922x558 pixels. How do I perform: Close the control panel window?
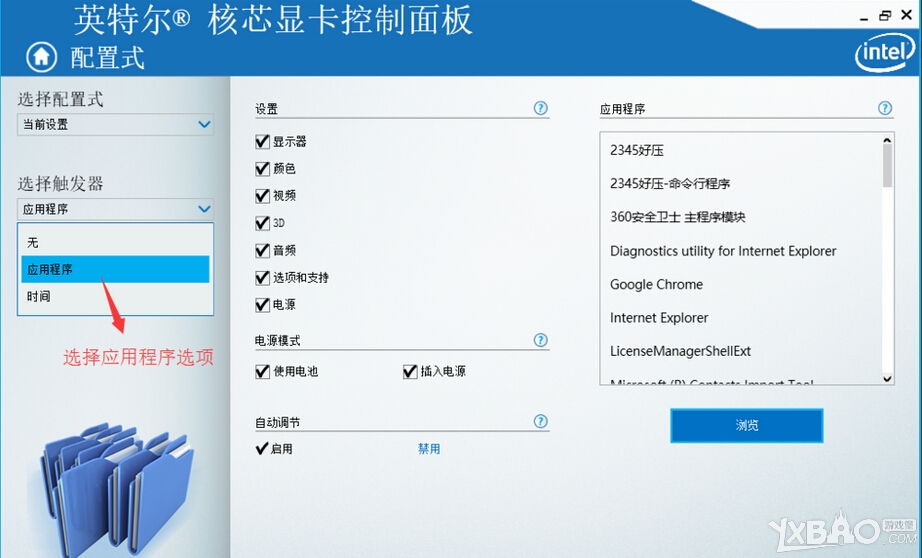[x=907, y=15]
